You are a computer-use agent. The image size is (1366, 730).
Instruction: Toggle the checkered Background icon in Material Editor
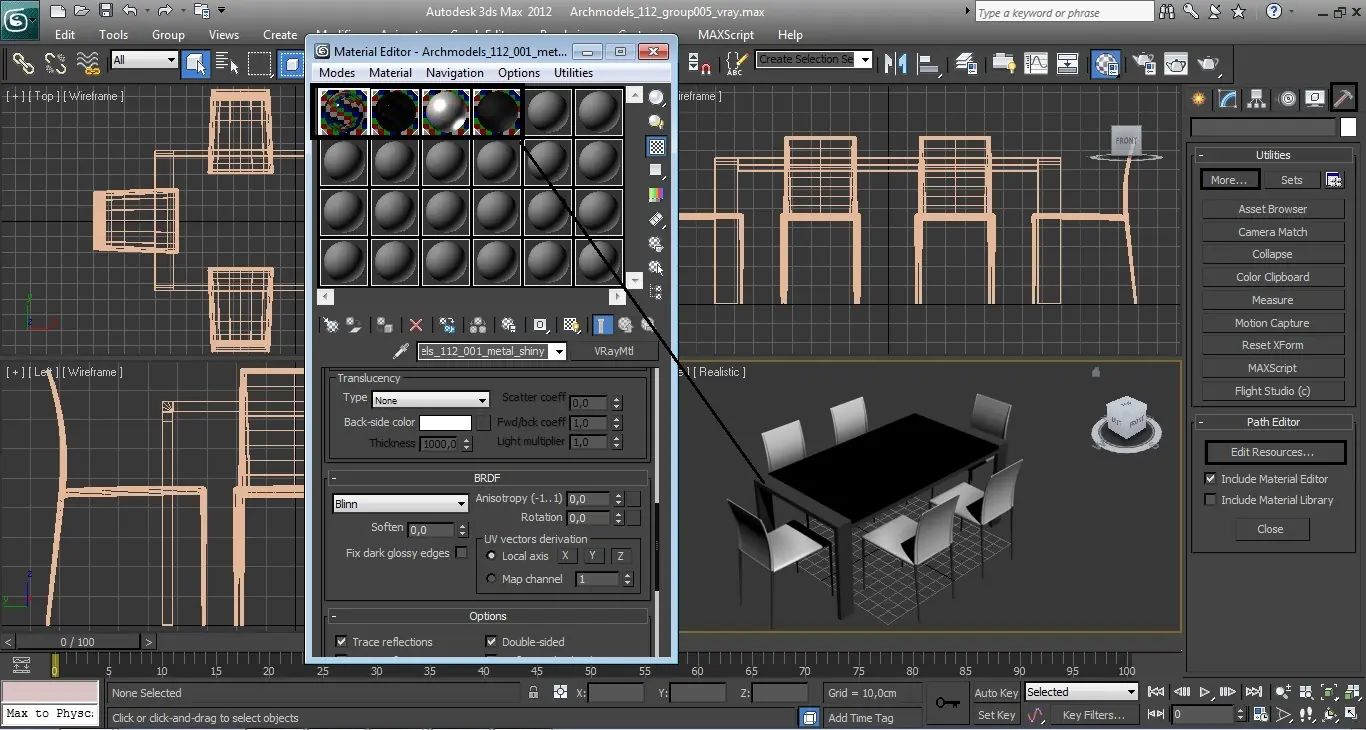tap(656, 147)
